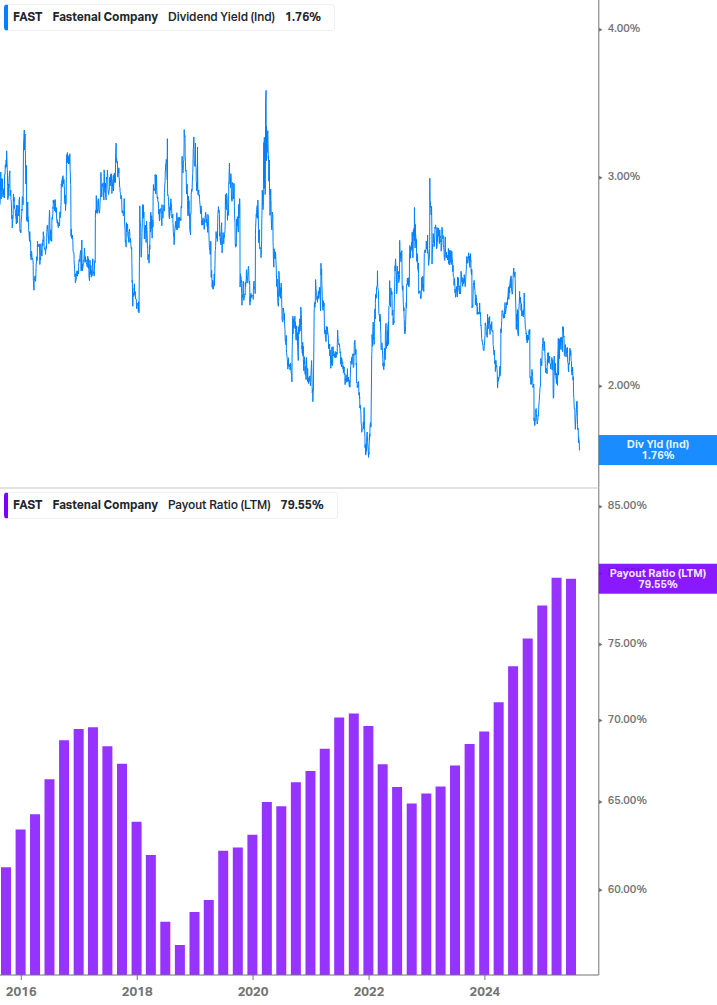Screen dimensions: 717x1005
Task: Click the 85.00% axis label
Action: coord(627,505)
